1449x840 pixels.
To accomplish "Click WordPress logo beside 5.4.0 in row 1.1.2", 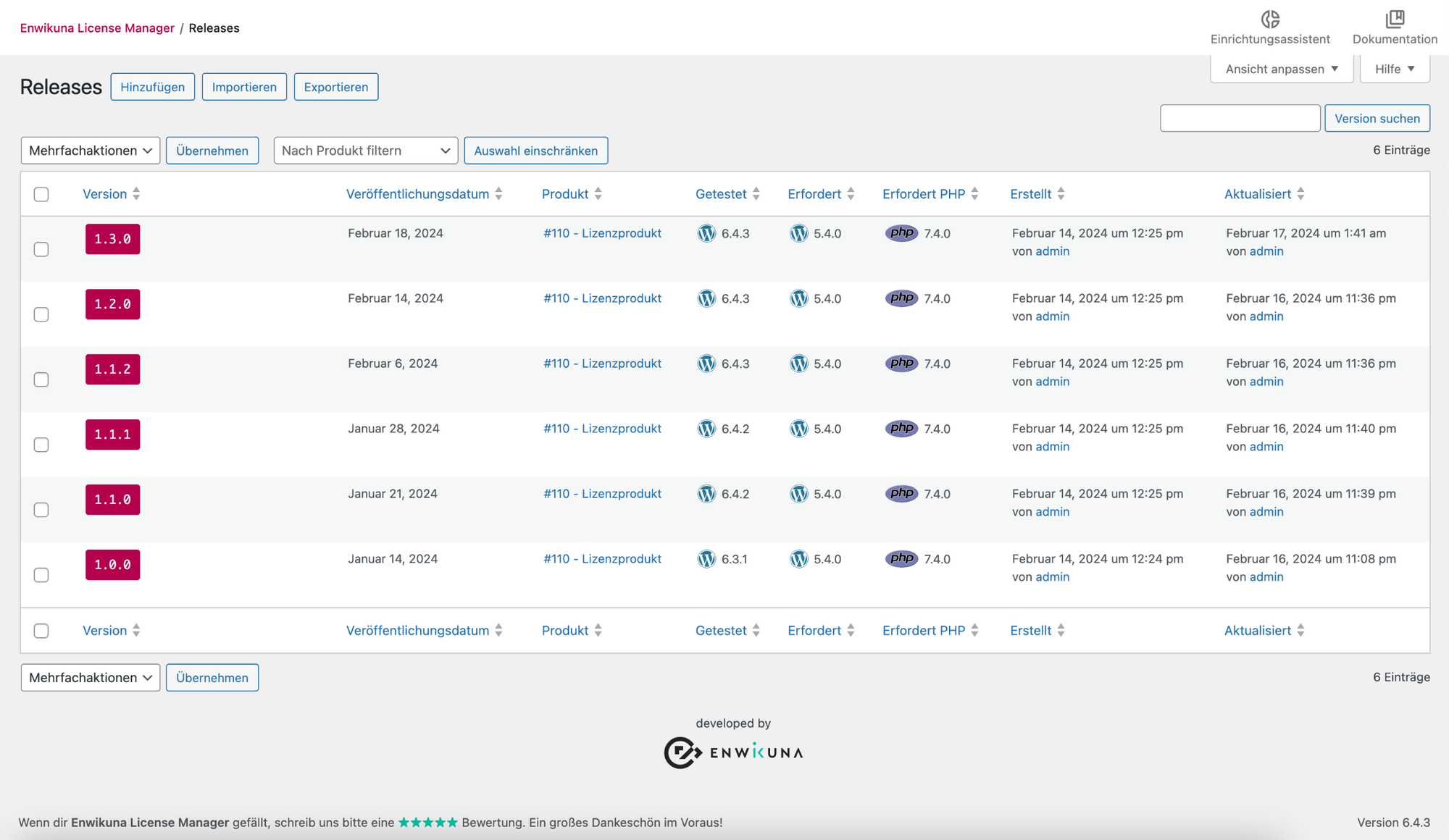I will [x=798, y=364].
